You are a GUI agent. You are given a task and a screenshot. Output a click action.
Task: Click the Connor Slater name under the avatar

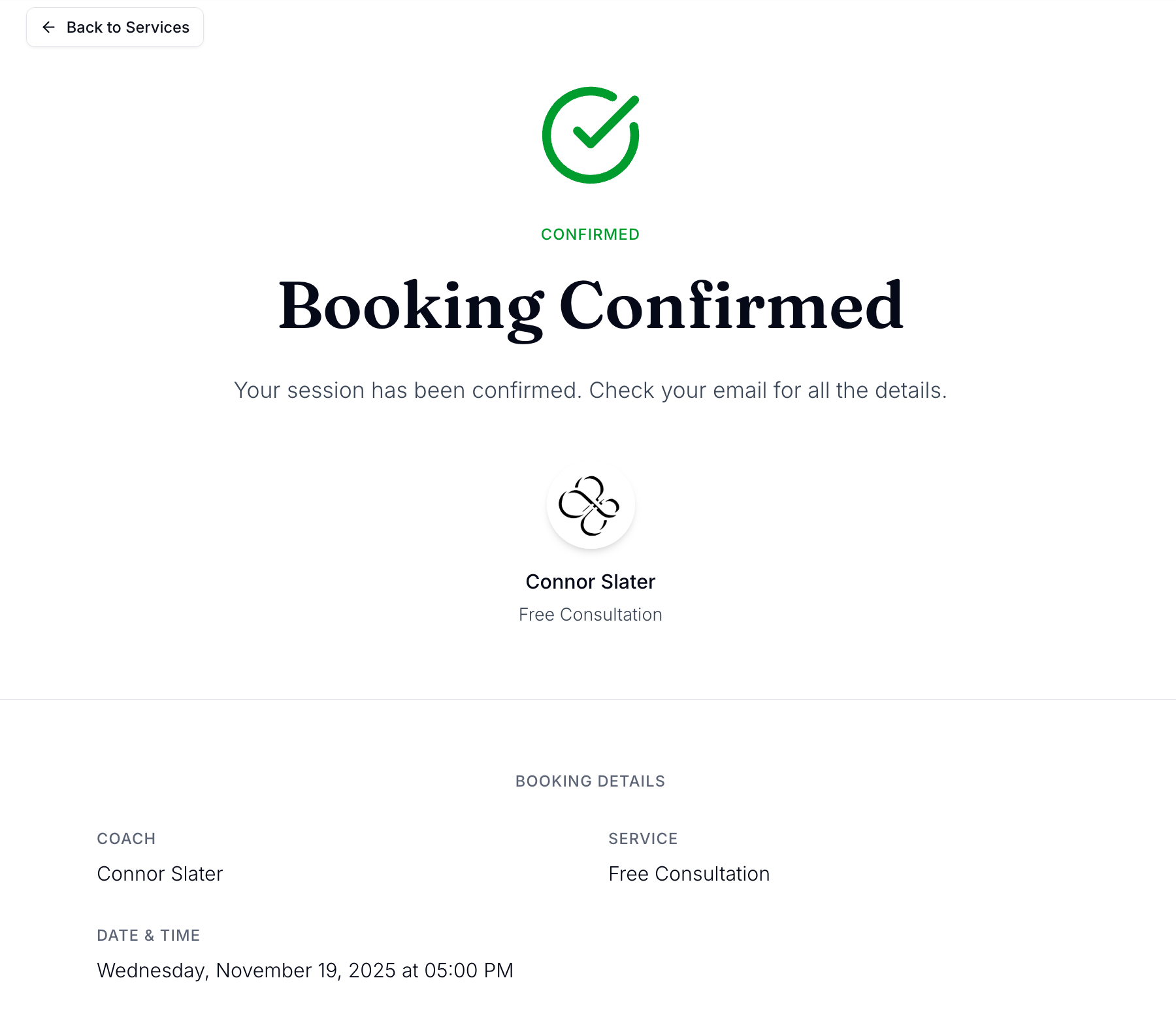(x=590, y=581)
